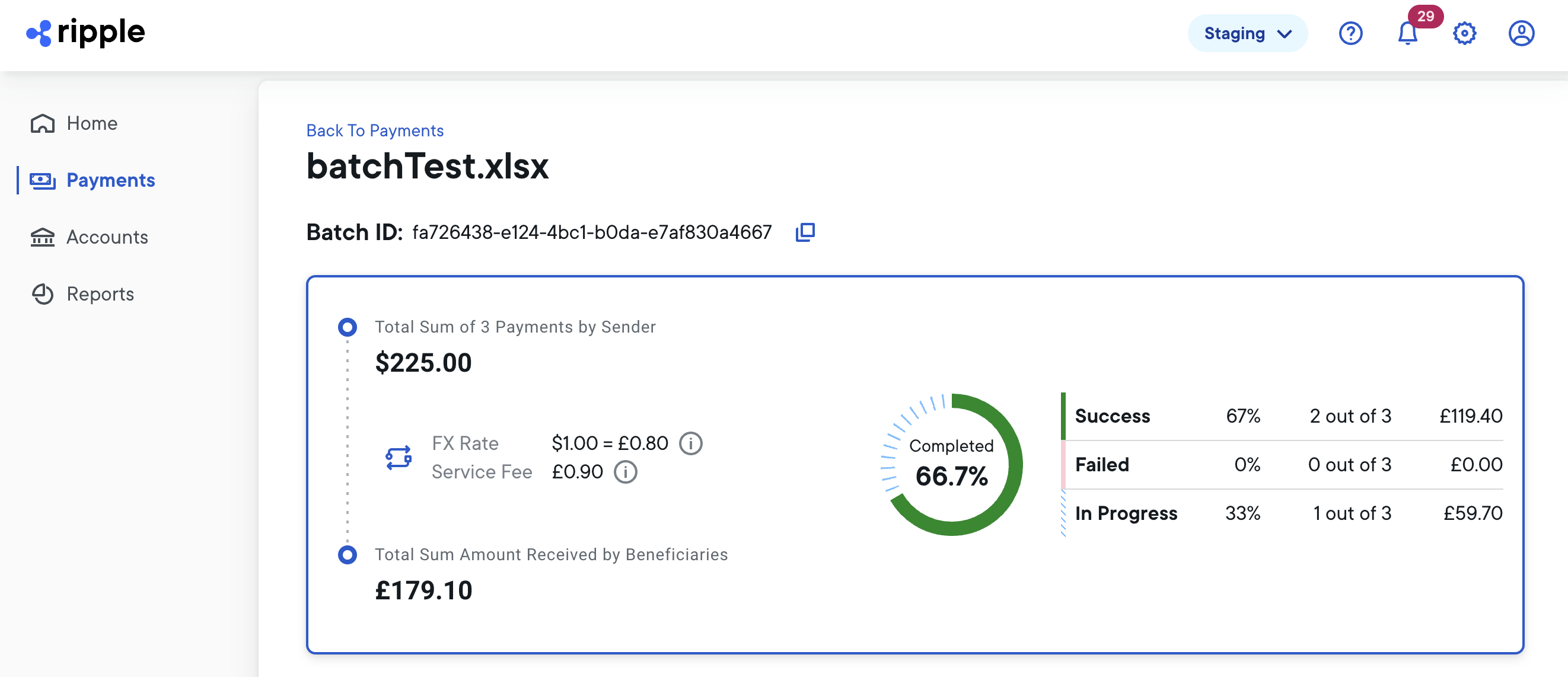Open the user profile icon

(1522, 33)
